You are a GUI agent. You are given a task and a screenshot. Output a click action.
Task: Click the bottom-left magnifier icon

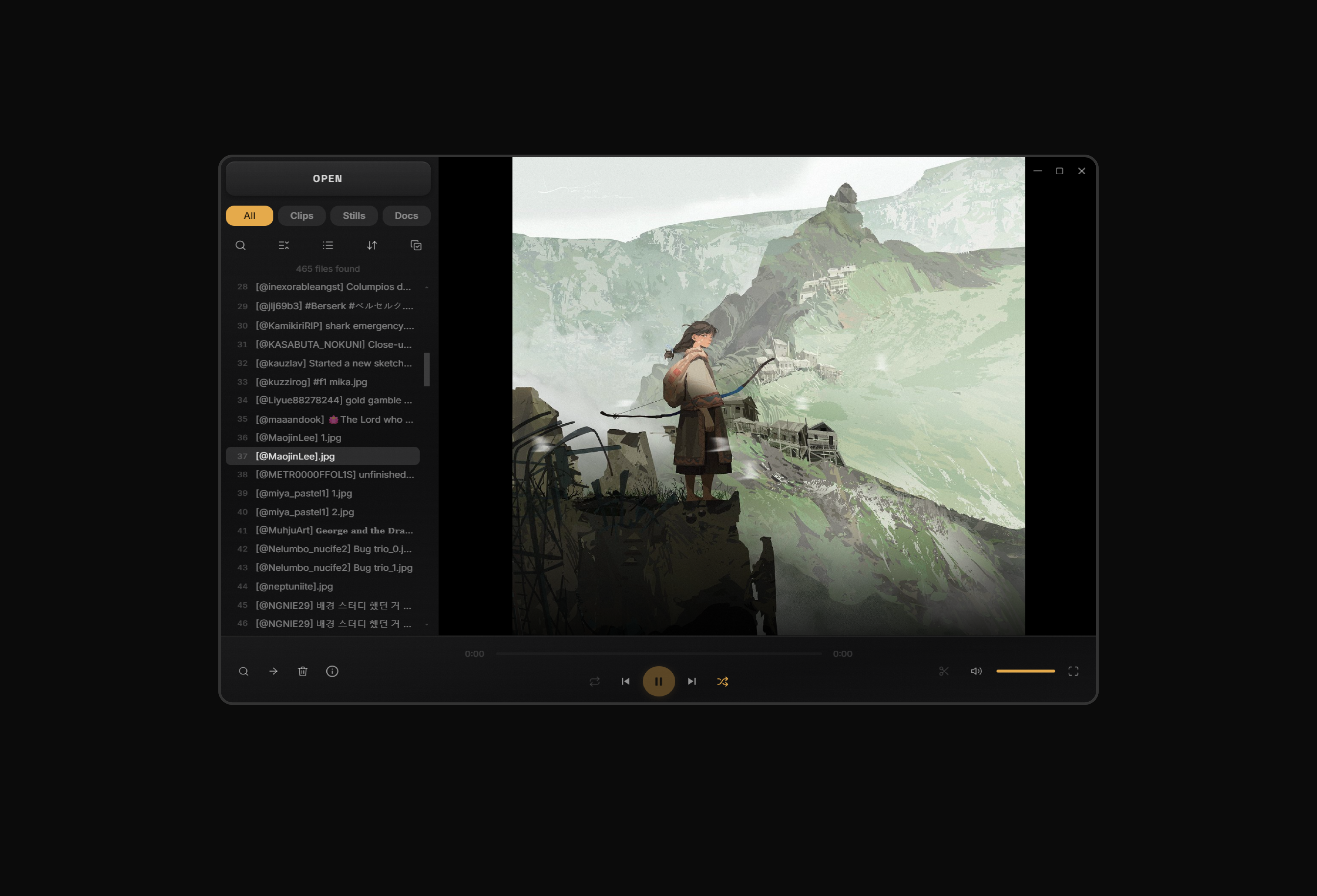[x=244, y=671]
